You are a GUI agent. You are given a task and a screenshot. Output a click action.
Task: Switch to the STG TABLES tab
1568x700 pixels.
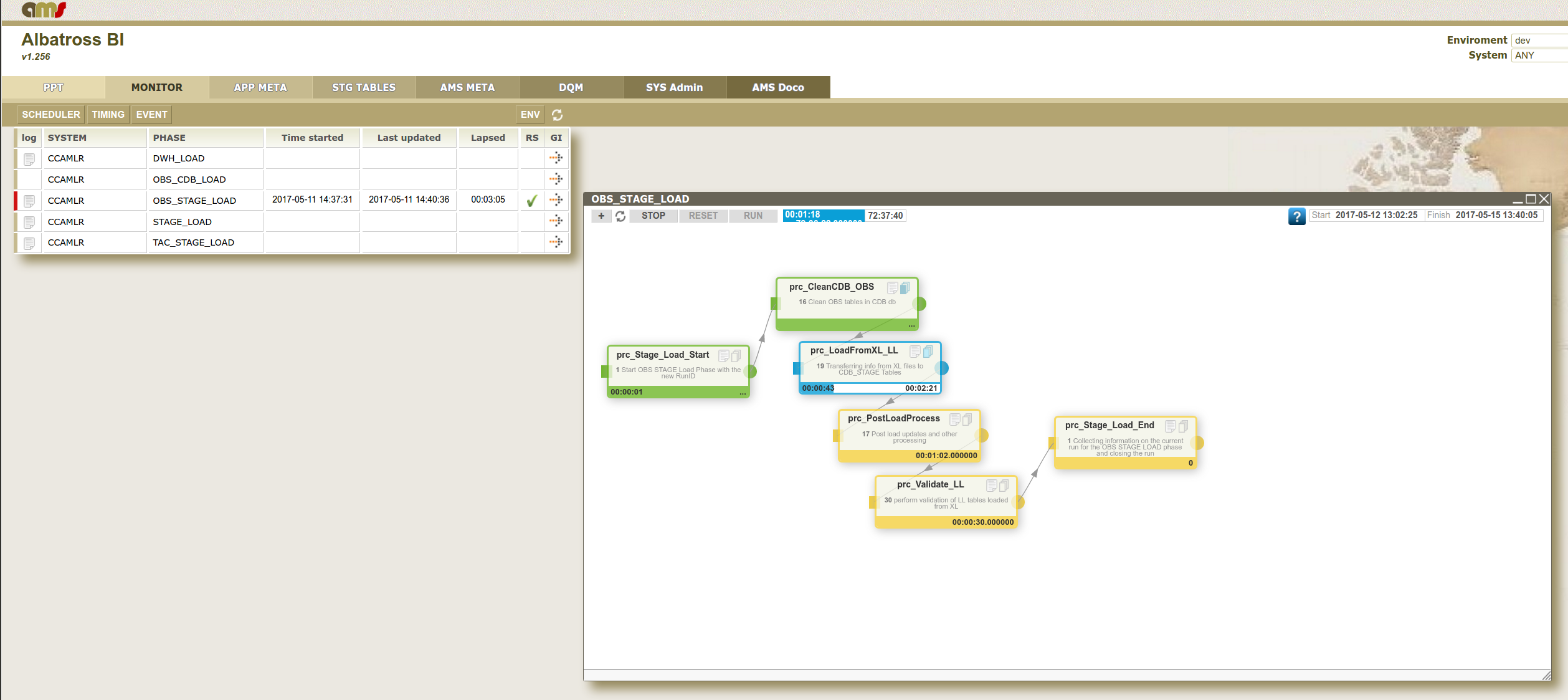(x=364, y=87)
